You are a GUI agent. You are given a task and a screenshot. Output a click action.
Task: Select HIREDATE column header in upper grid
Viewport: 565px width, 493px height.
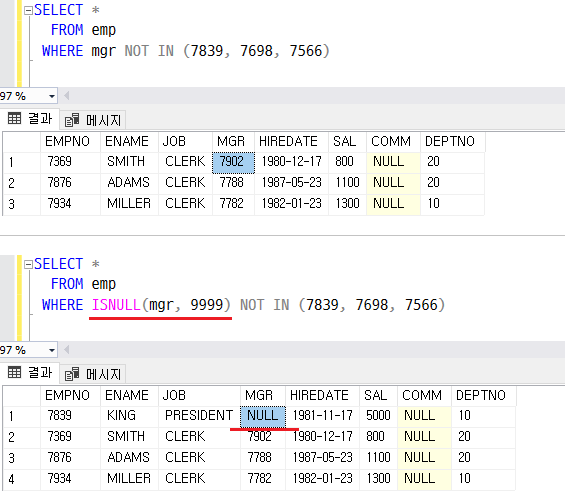tap(292, 142)
